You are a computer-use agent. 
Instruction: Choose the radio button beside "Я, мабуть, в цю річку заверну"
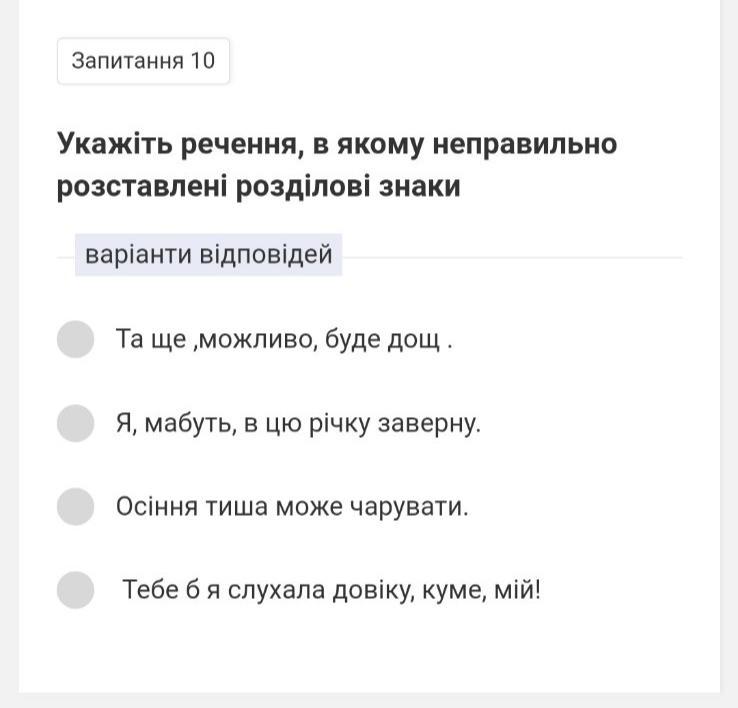click(75, 423)
